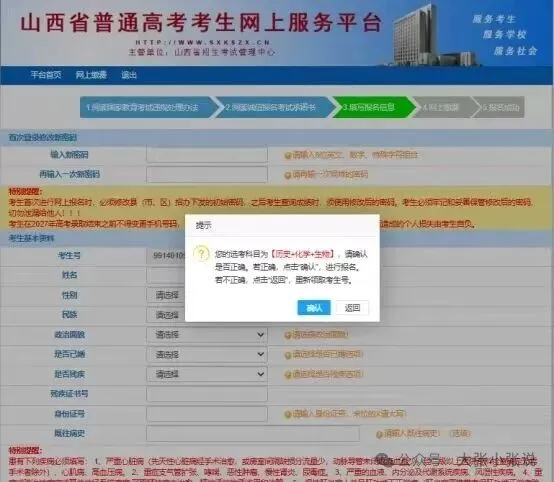The height and width of the screenshot is (482, 554).
Task: Click the 服务考生 slogan text
Action: 494,19
